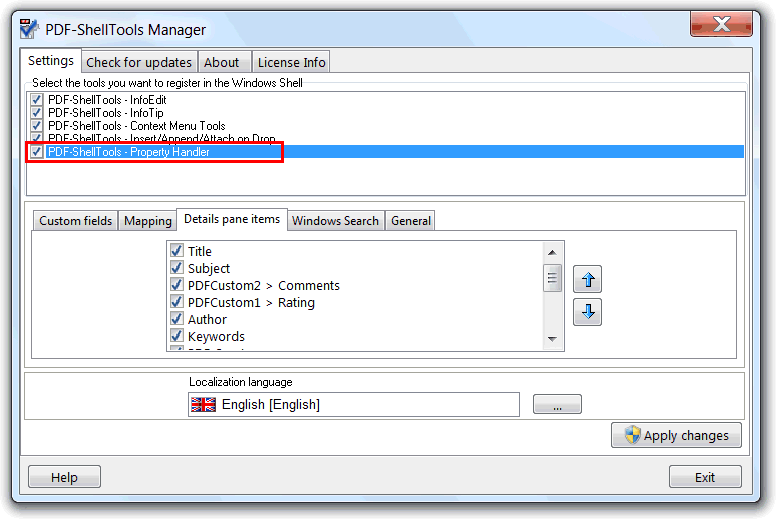Click the Help button
This screenshot has height=519, width=776.
click(64, 477)
